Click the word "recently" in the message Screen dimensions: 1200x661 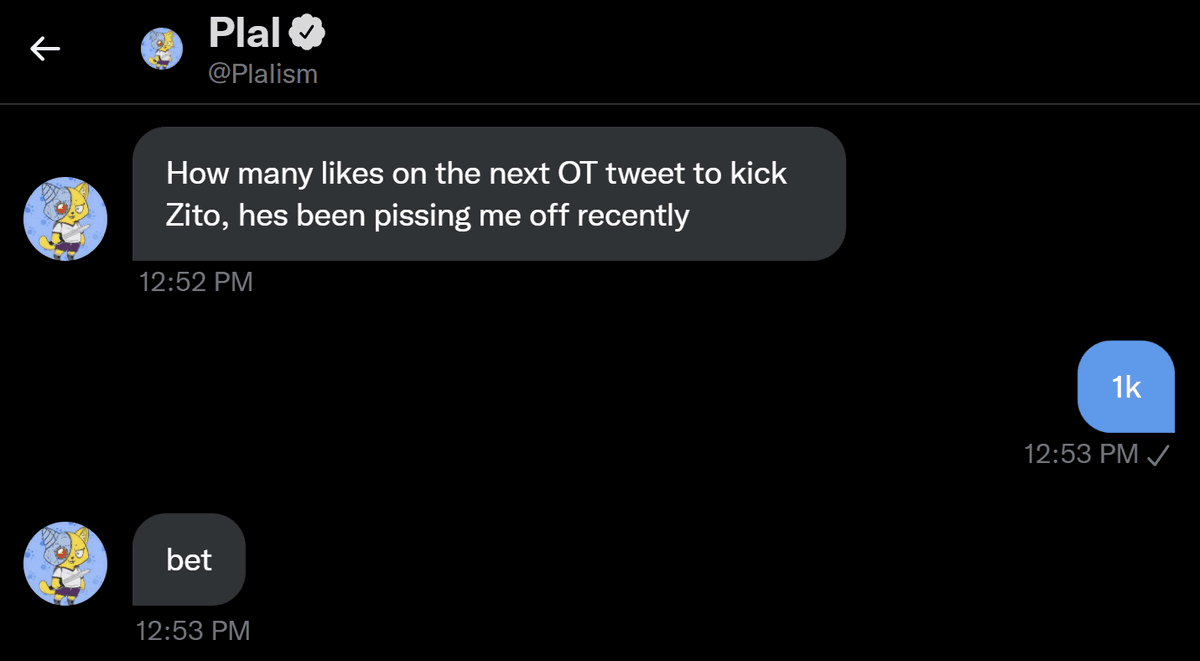click(x=633, y=215)
